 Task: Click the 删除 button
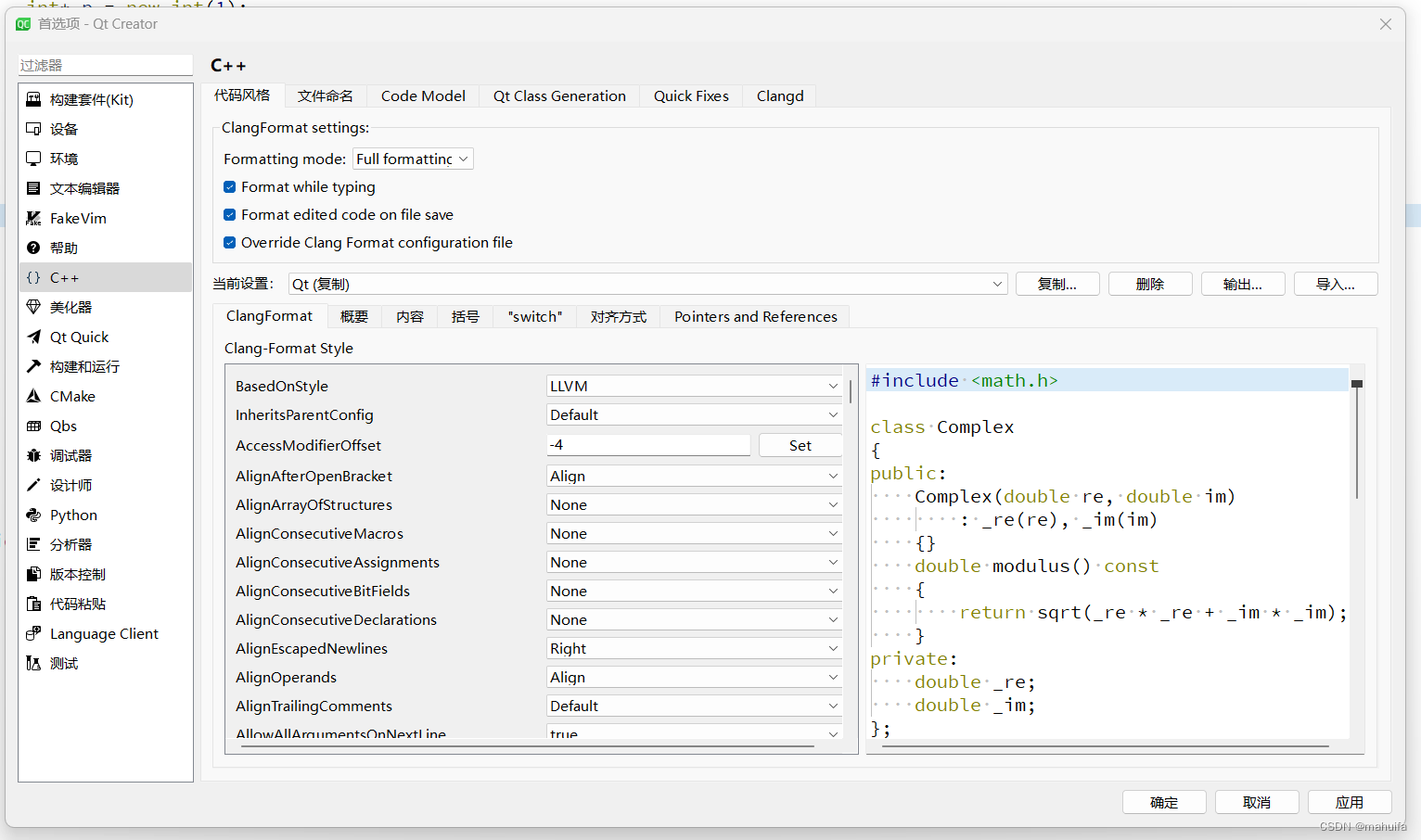point(1150,284)
